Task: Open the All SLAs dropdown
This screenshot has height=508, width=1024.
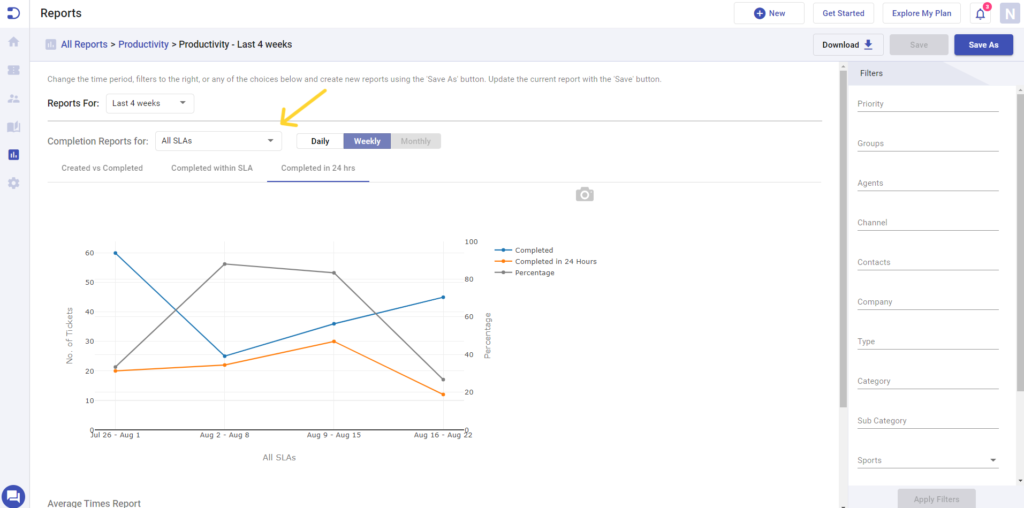Action: [218, 140]
